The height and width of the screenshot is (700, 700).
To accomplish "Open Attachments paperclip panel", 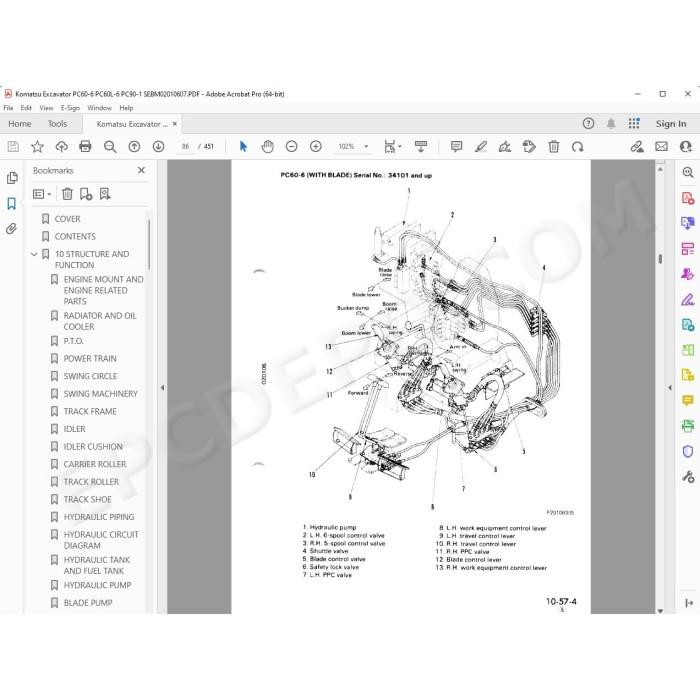I will (x=12, y=229).
